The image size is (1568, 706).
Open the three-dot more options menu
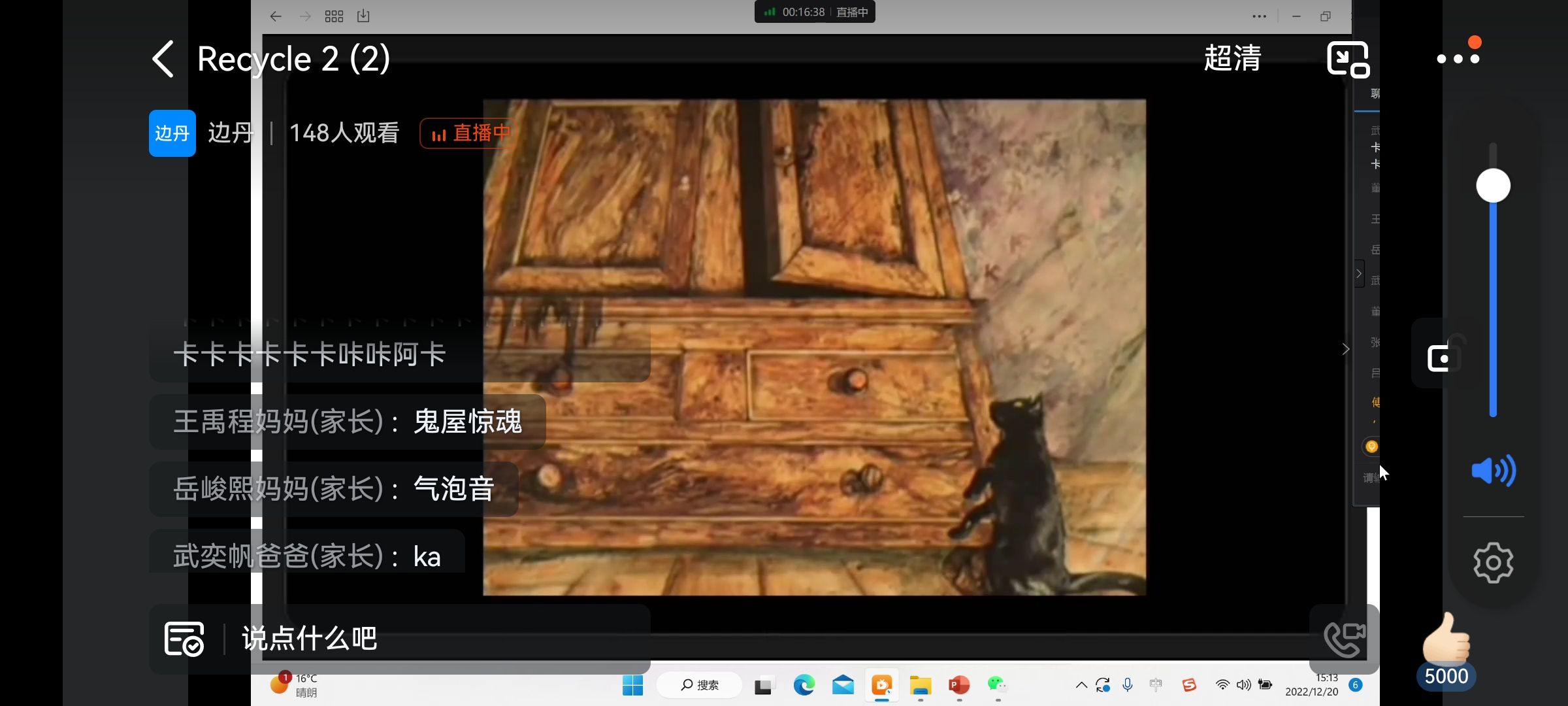1458,59
